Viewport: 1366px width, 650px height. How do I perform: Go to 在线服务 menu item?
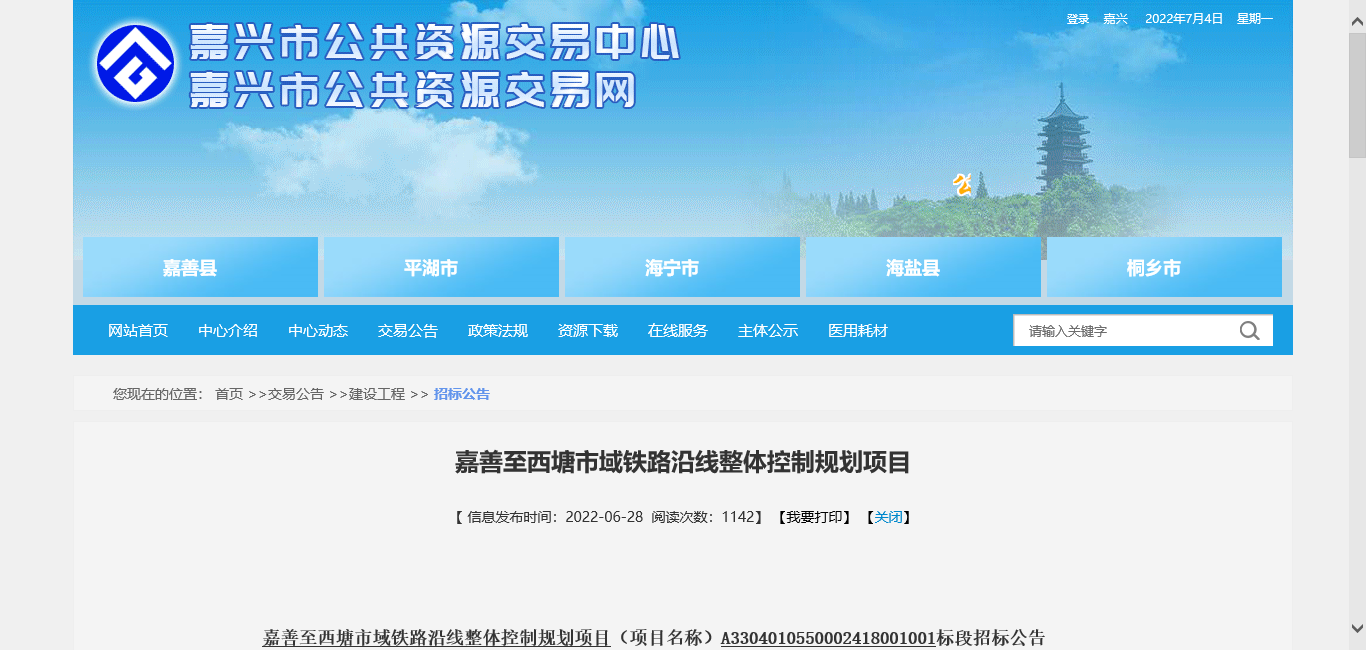[678, 331]
